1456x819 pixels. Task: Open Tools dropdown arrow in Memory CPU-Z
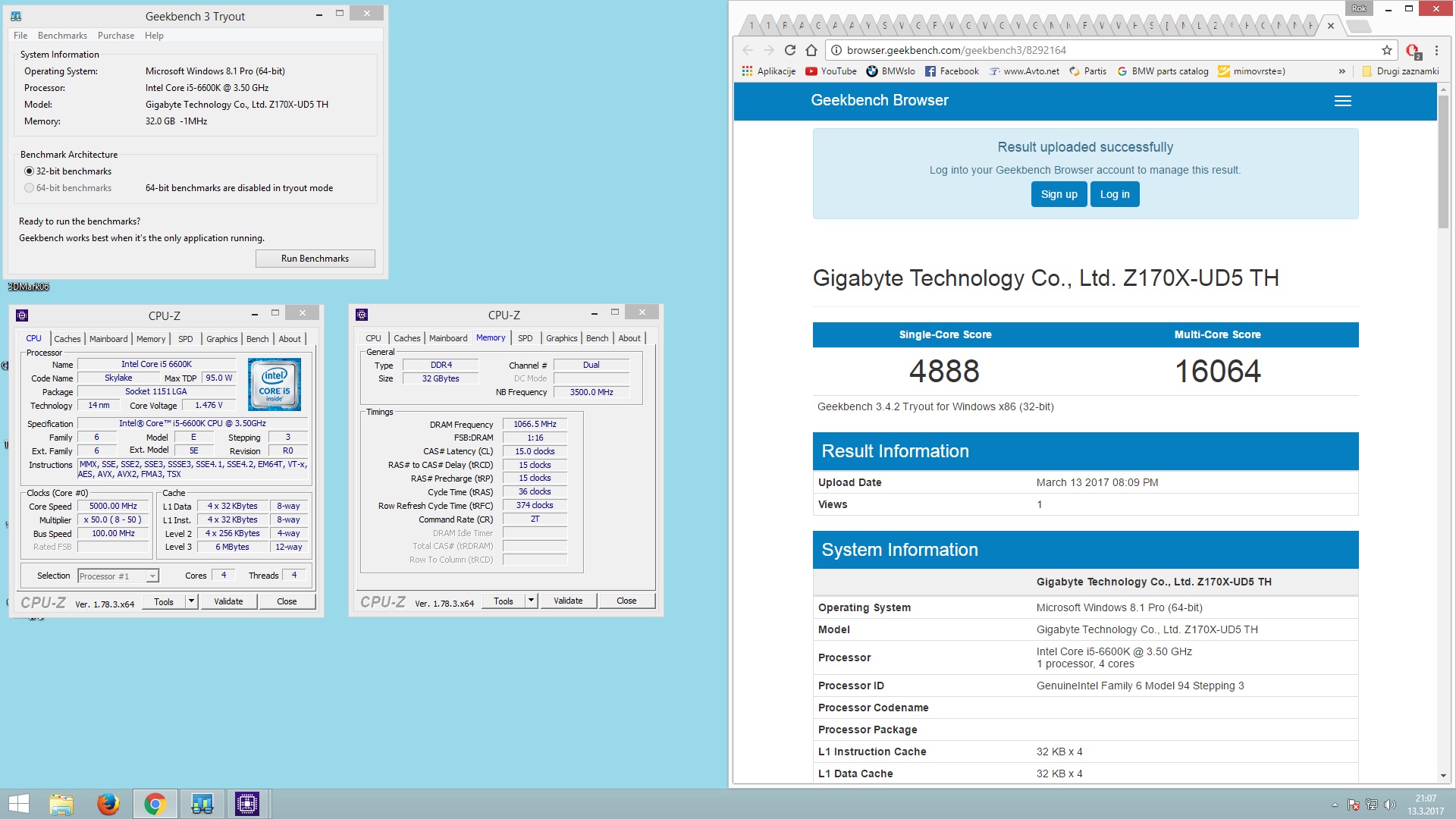(532, 601)
